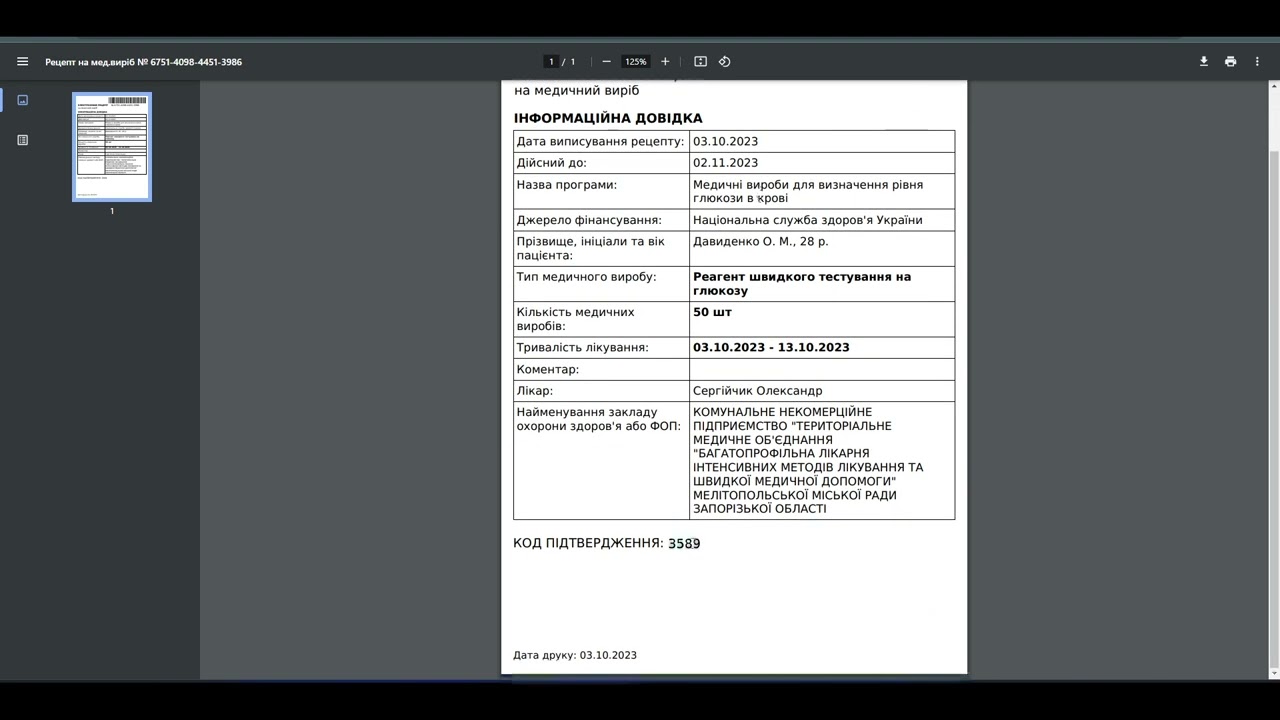
Task: Open the three-dot more actions menu
Action: [1257, 61]
